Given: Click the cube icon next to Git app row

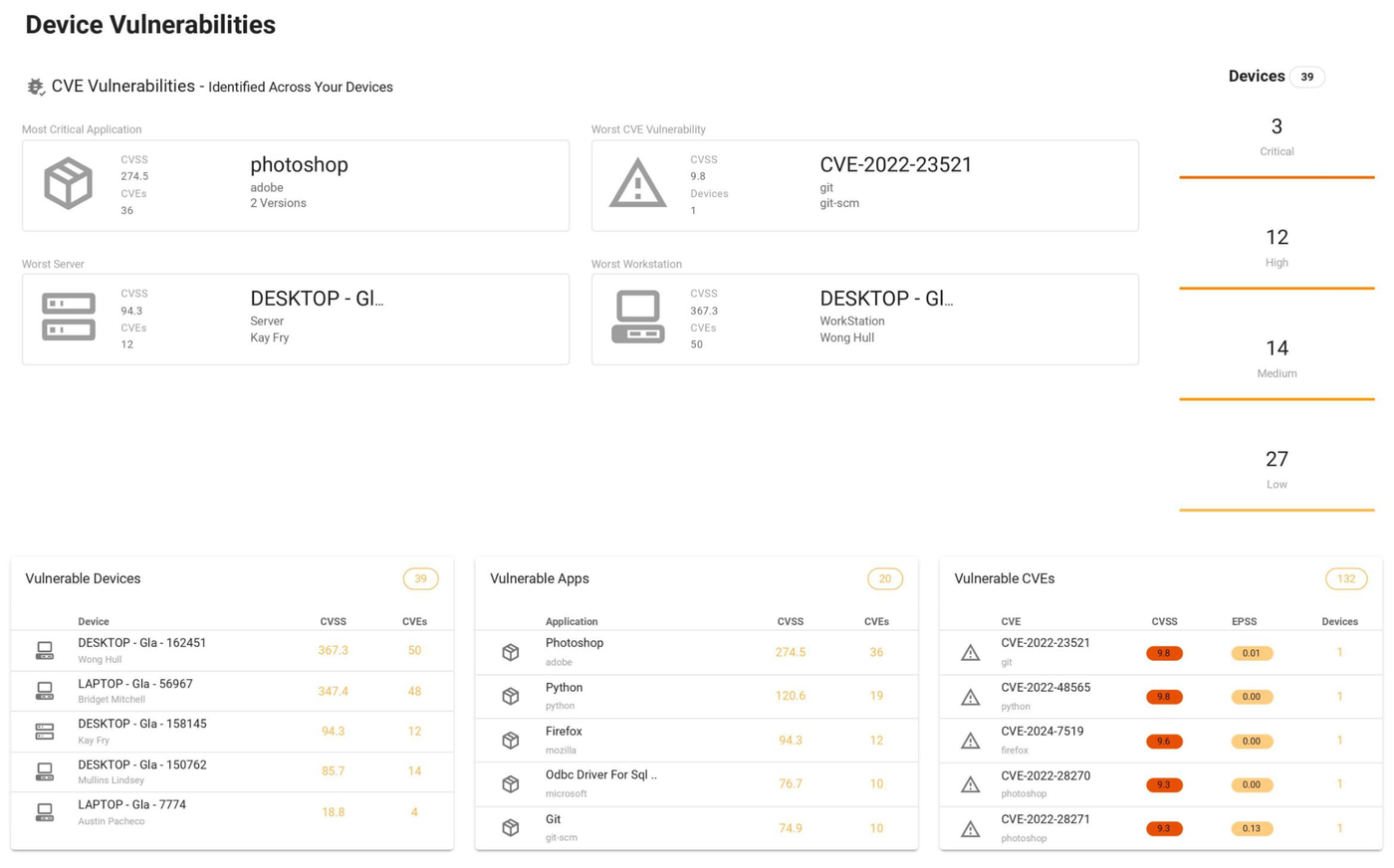Looking at the screenshot, I should [x=511, y=827].
